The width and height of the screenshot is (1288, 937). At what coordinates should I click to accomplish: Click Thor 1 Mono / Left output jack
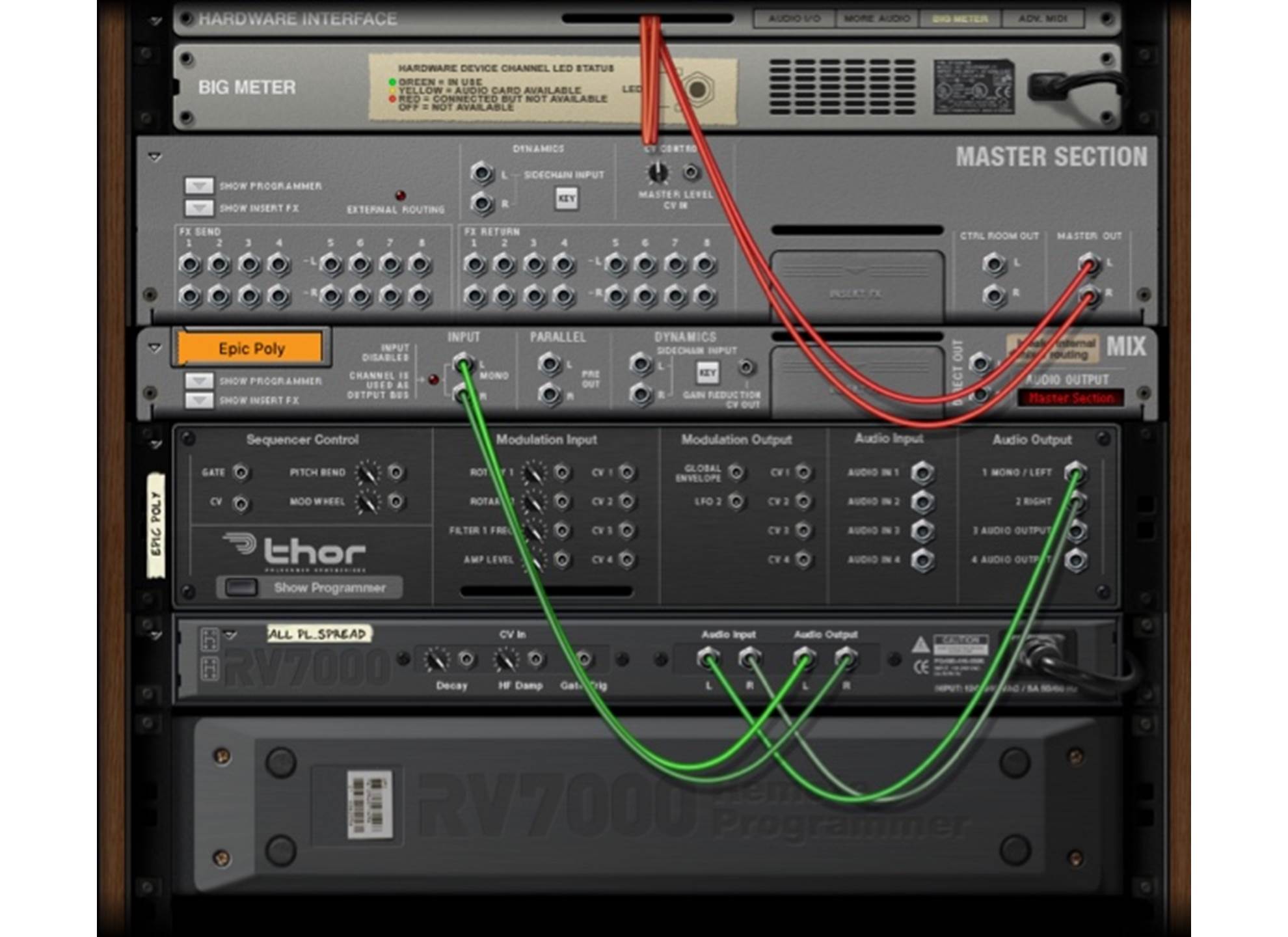pos(1075,472)
